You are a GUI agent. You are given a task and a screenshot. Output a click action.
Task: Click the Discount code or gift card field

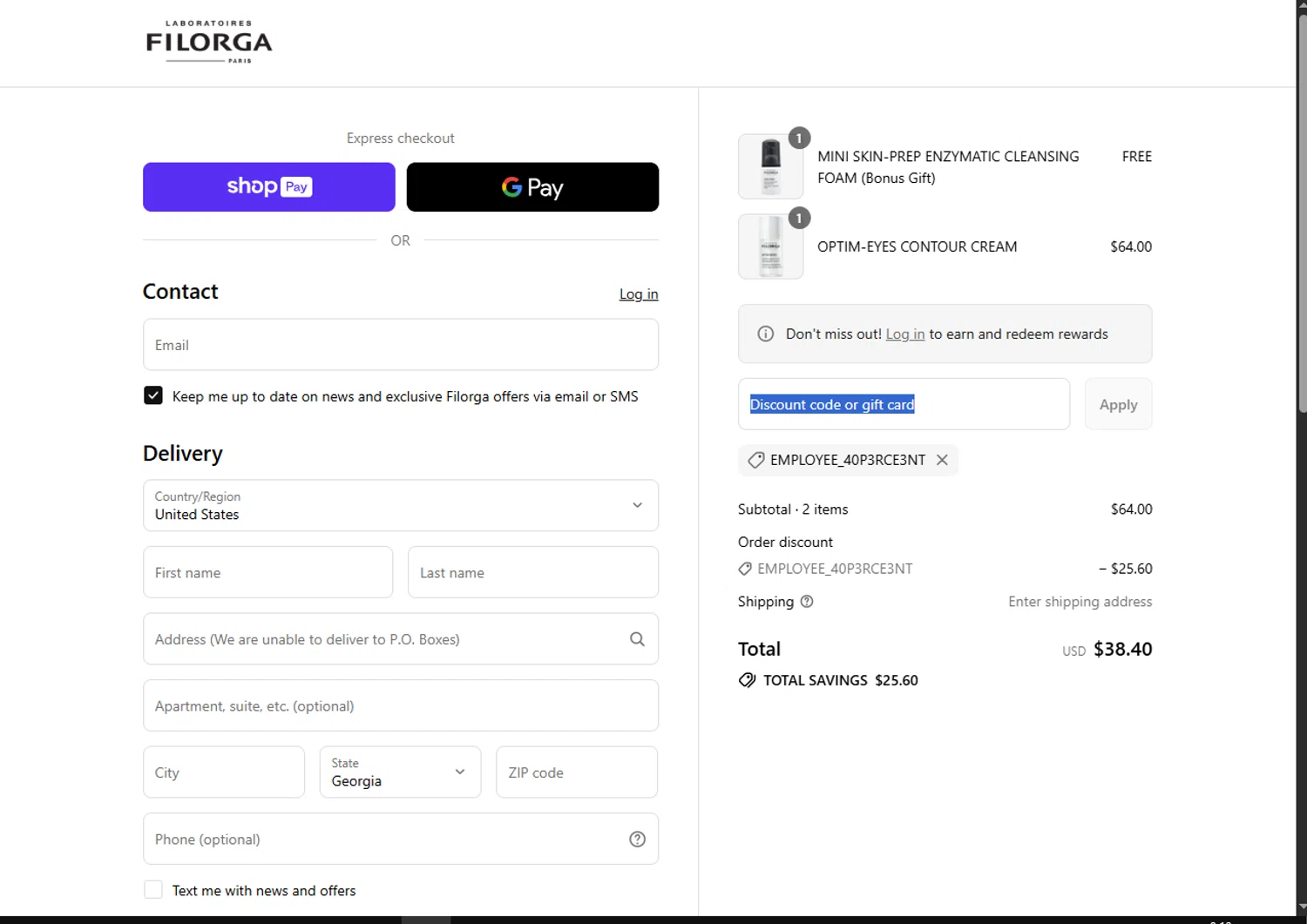(x=904, y=404)
